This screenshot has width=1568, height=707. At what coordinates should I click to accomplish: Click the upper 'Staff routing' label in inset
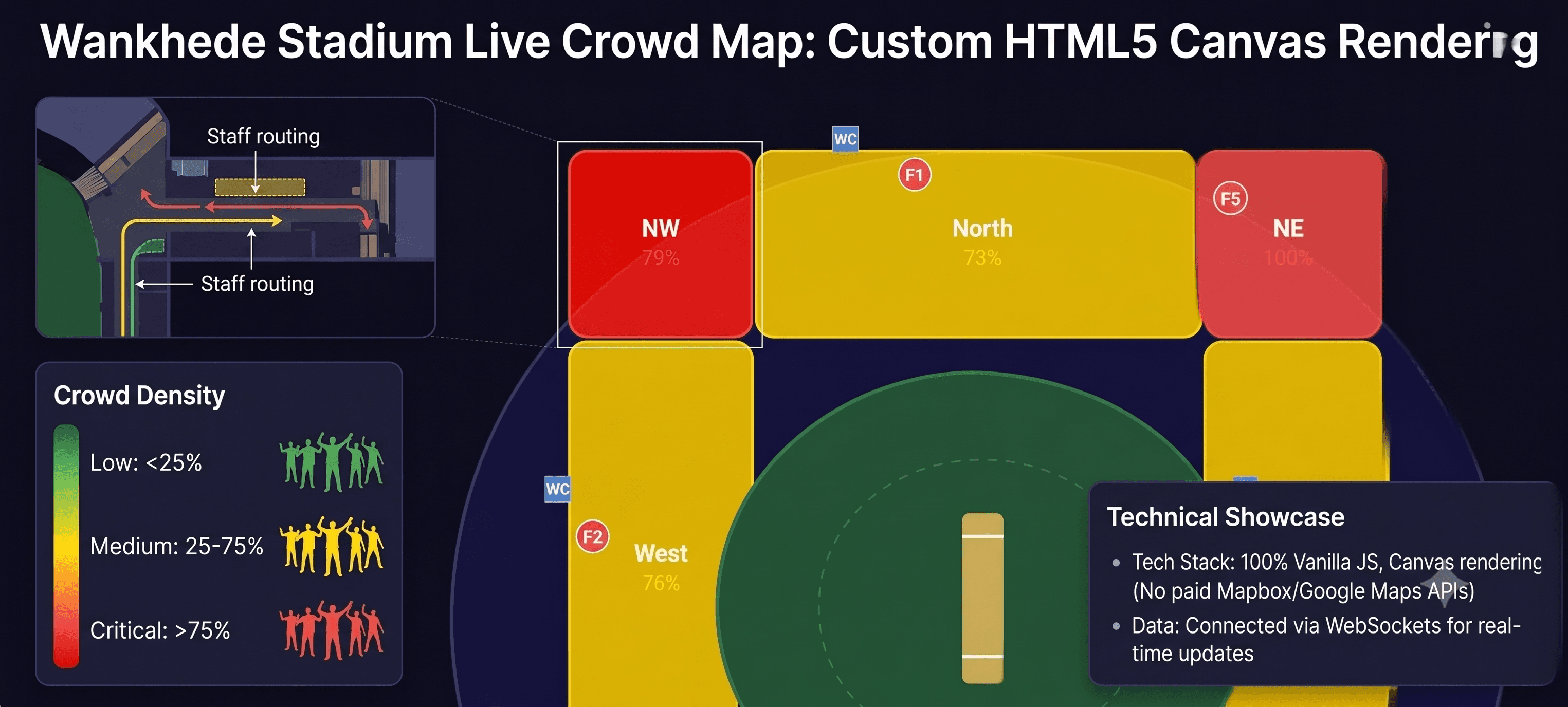click(263, 136)
